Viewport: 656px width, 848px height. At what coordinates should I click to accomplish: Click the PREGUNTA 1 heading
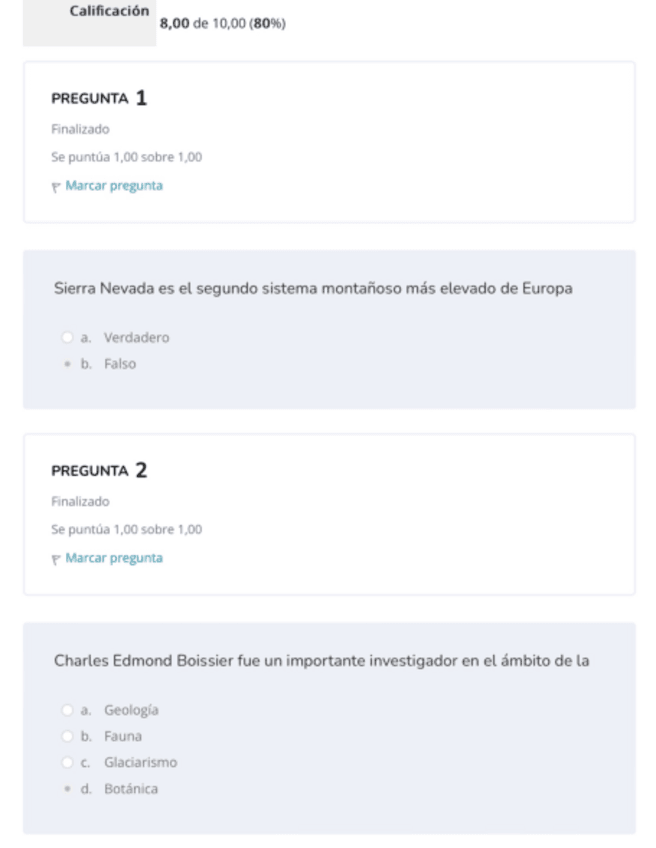pos(99,99)
